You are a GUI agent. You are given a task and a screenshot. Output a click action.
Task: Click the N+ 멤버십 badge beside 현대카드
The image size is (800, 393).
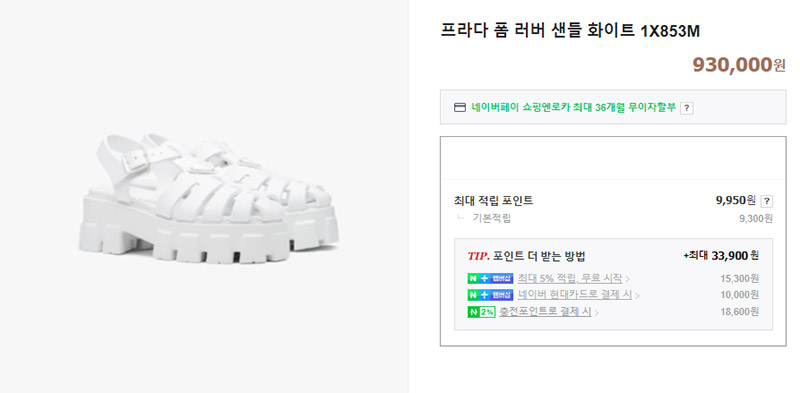pos(490,295)
